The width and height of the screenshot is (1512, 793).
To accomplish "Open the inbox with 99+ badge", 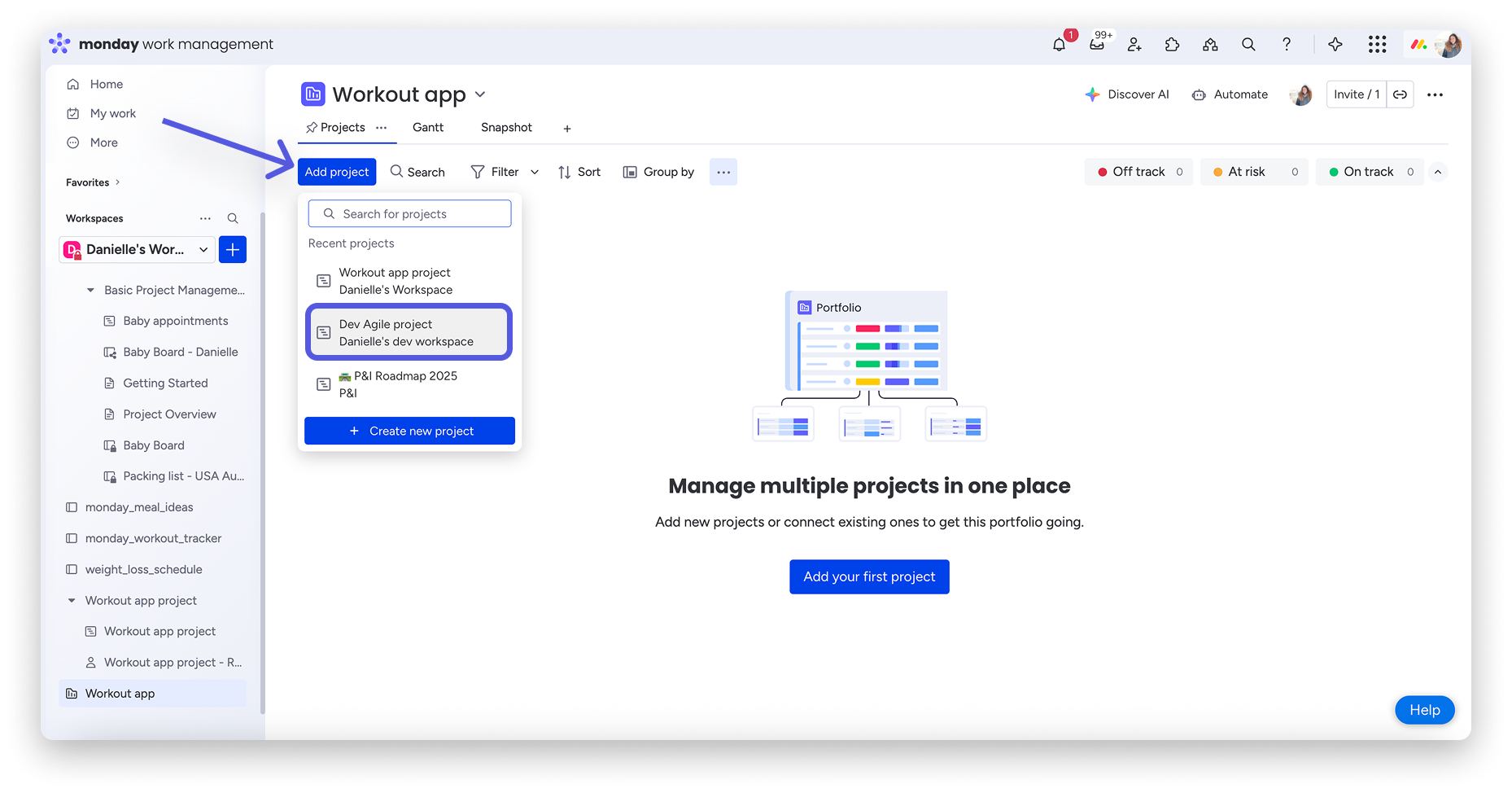I will [1097, 45].
